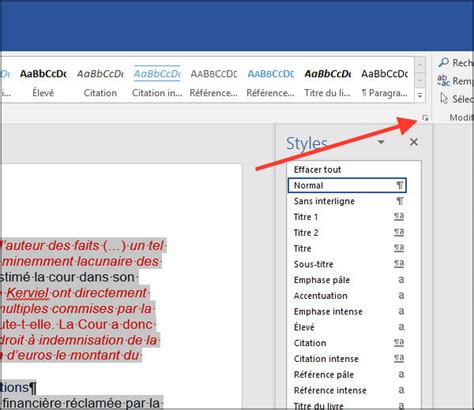Apply Titre 1 from Styles list
Viewport: 474px width, 410px height.
click(x=347, y=217)
